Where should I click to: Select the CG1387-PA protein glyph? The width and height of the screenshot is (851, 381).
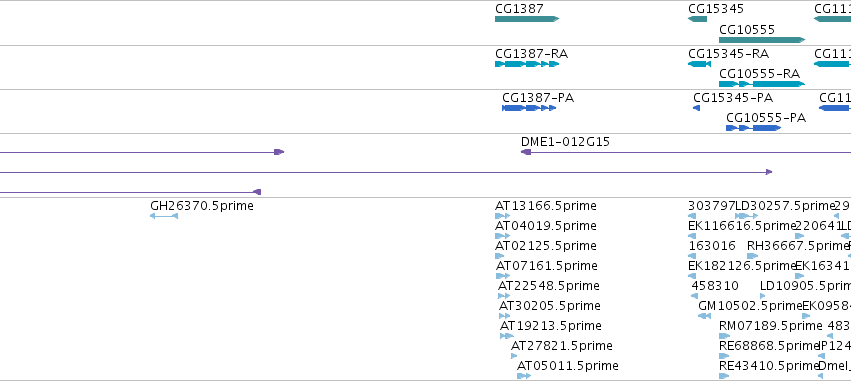pyautogui.click(x=529, y=108)
